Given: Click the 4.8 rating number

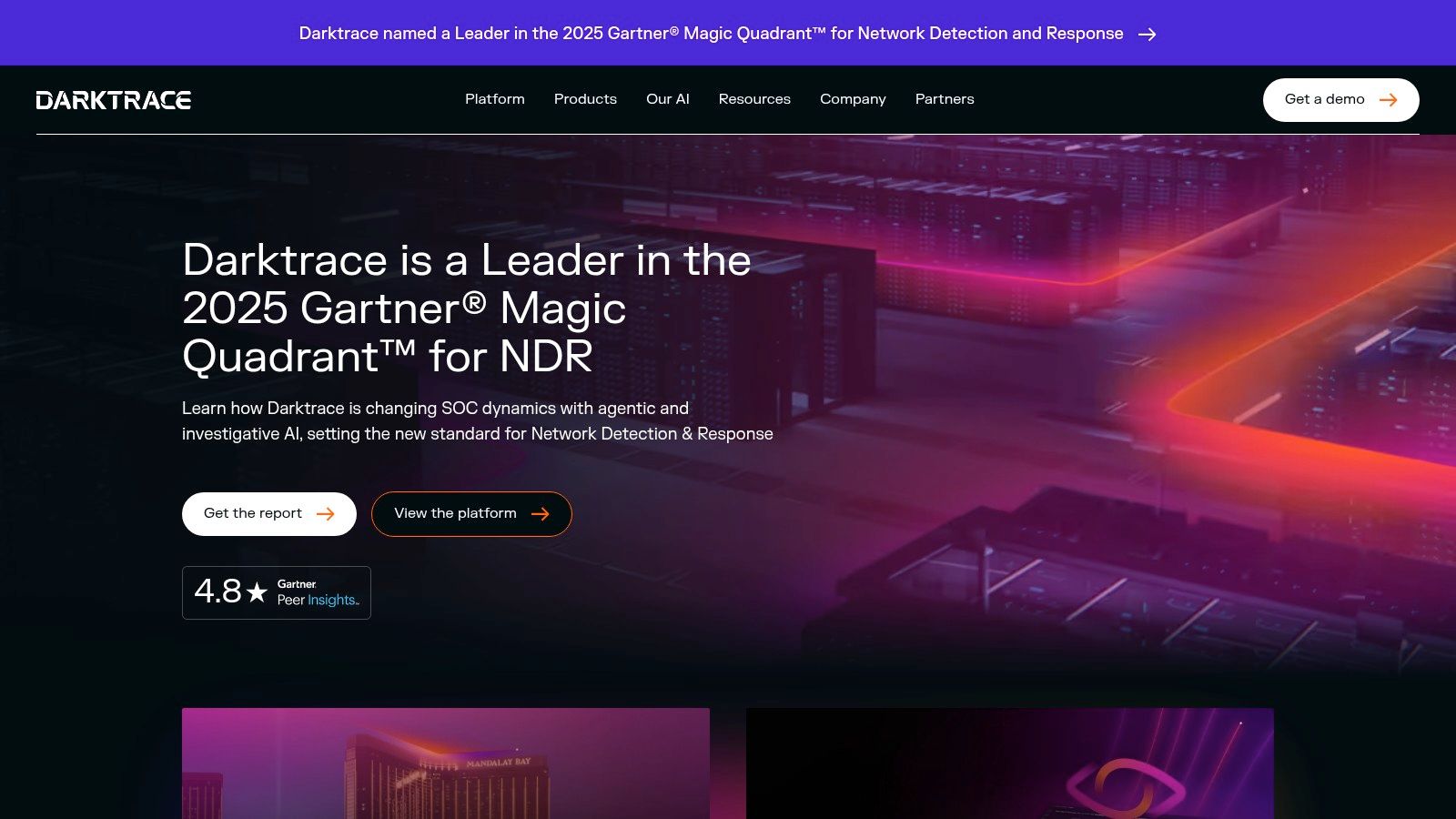Looking at the screenshot, I should 218,591.
